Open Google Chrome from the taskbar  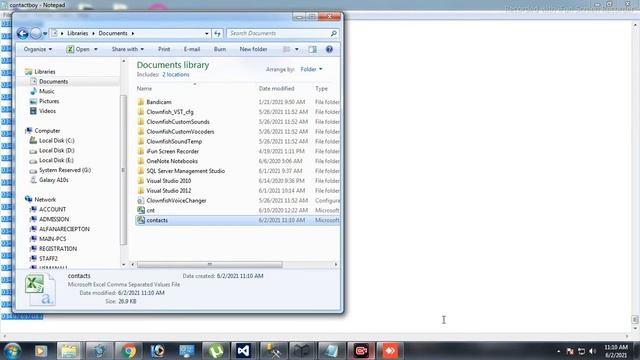point(128,351)
